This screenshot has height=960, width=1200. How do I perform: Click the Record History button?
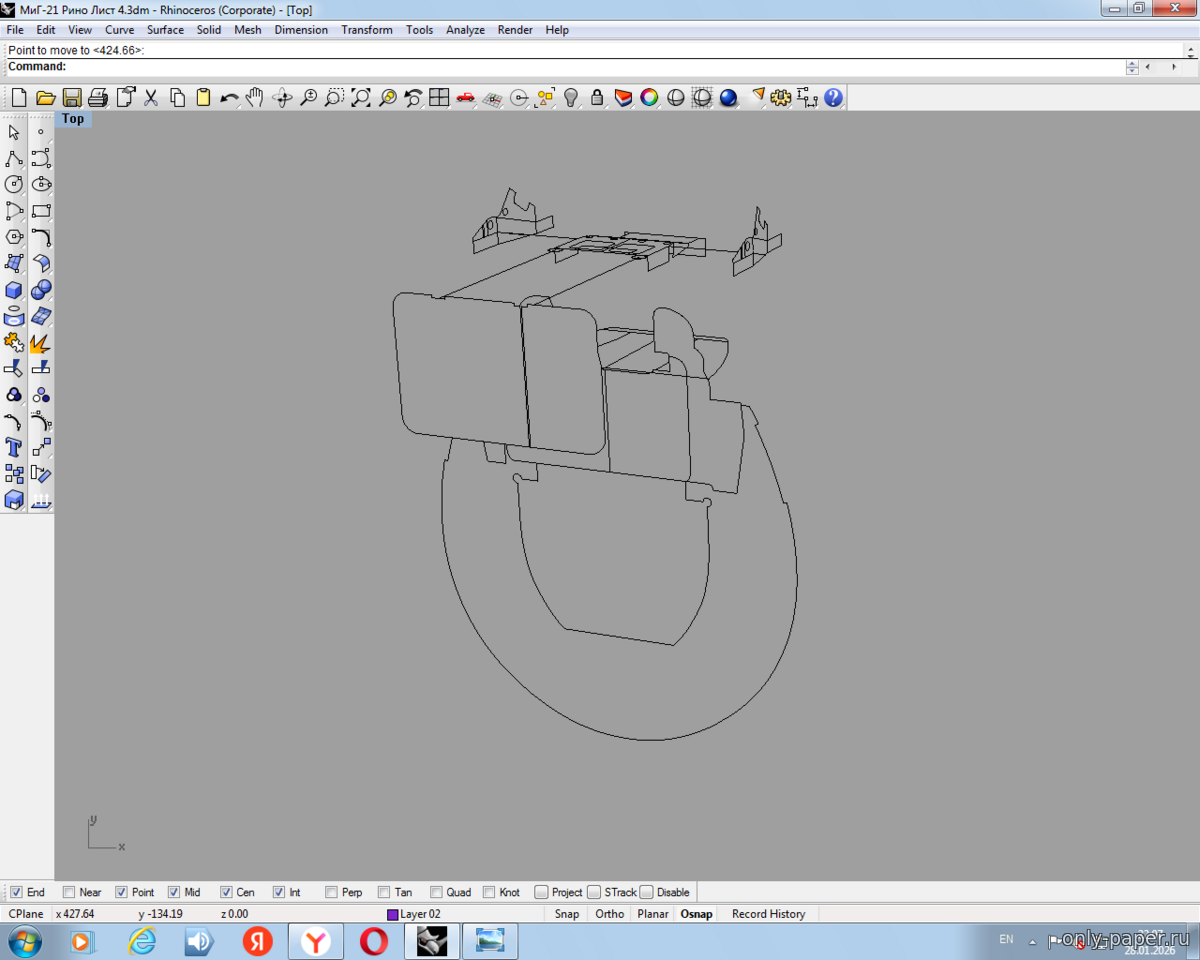[768, 914]
